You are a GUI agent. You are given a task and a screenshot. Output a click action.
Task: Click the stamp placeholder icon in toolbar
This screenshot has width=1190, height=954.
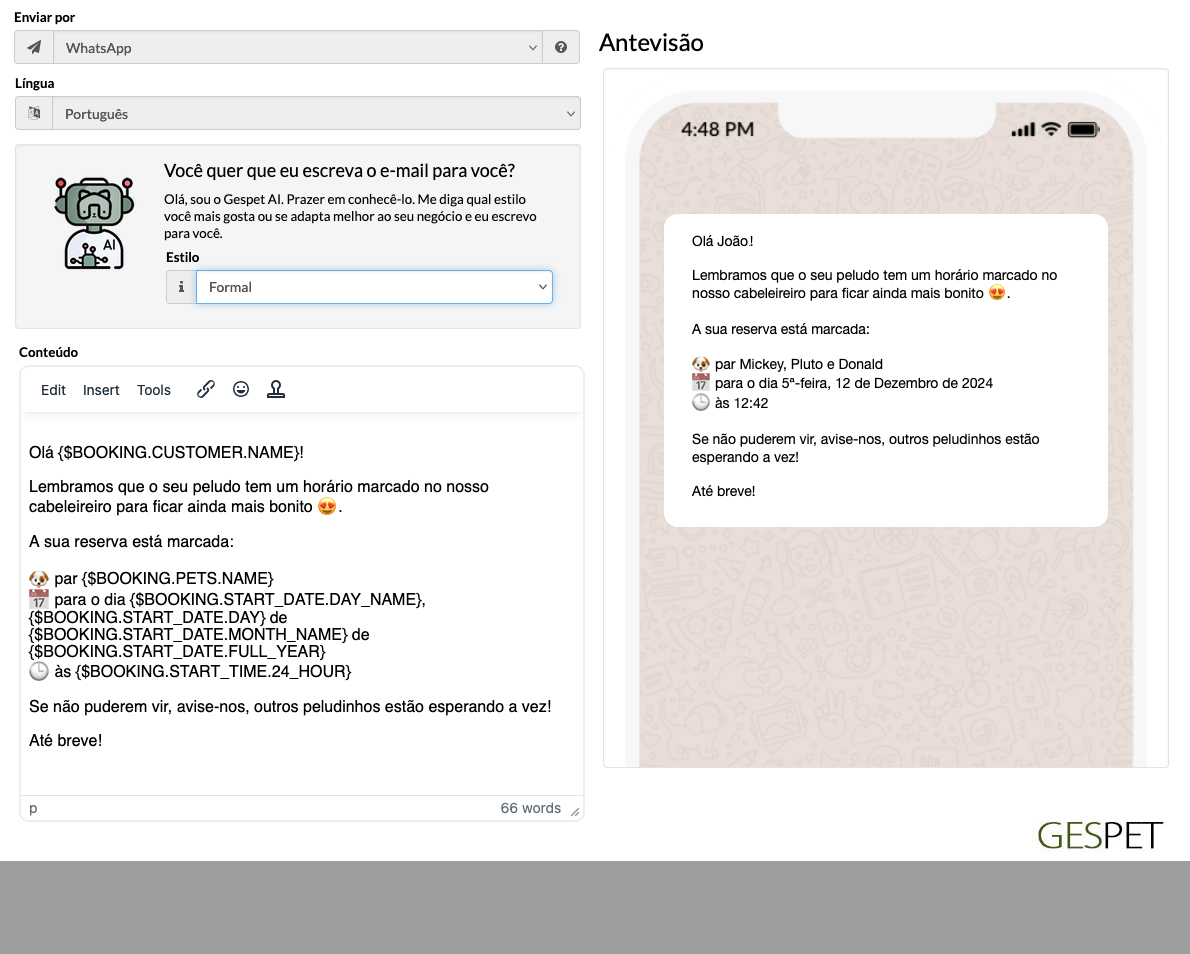(276, 389)
